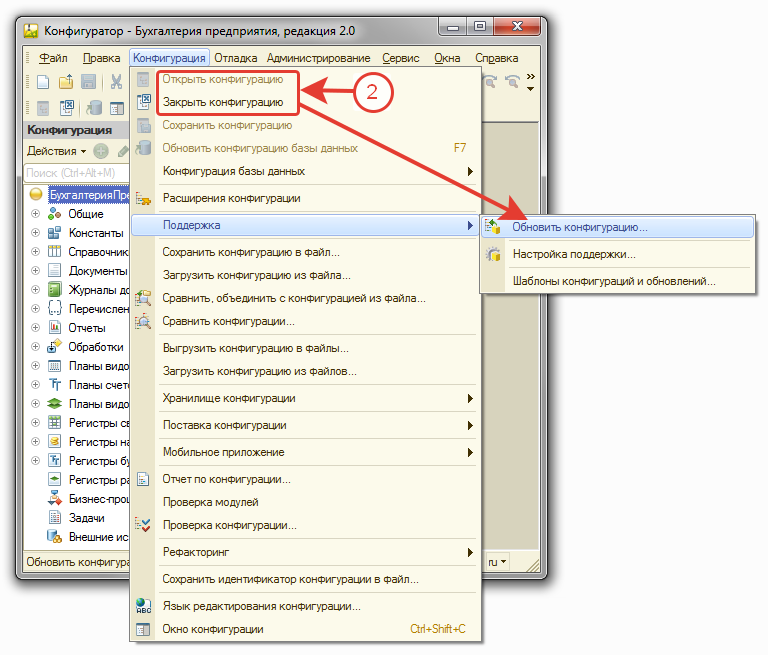Select Шаблоны конфигураций и обновлений...
Viewport: 768px width, 655px height.
tap(617, 281)
